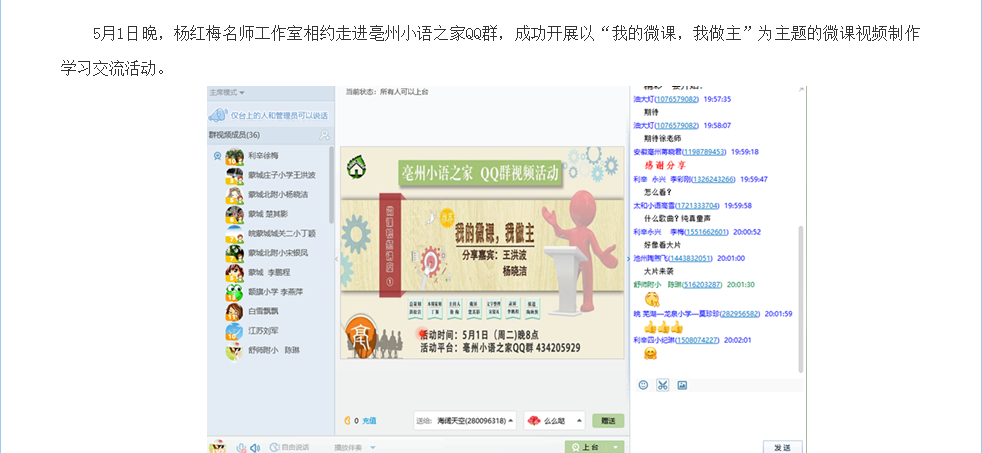The width and height of the screenshot is (982, 453).
Task: Click the on-stage badge beside 利辛徐梅
Action: click(x=217, y=156)
